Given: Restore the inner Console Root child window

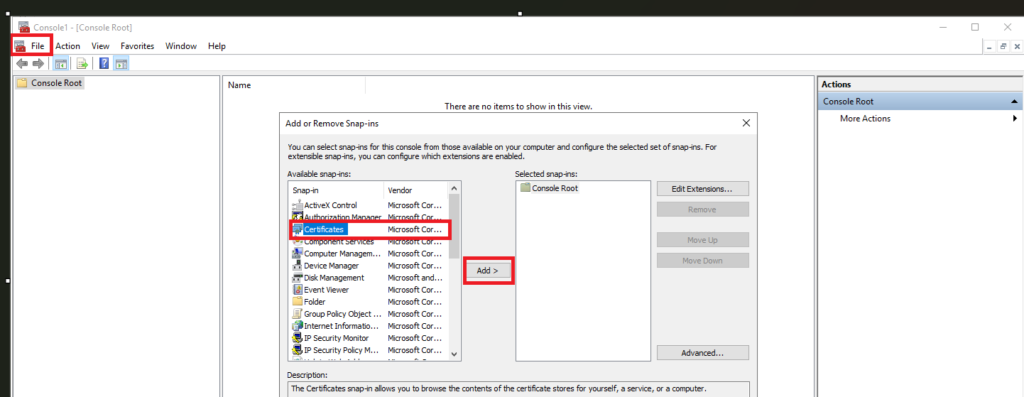Looking at the screenshot, I should pyautogui.click(x=1003, y=46).
